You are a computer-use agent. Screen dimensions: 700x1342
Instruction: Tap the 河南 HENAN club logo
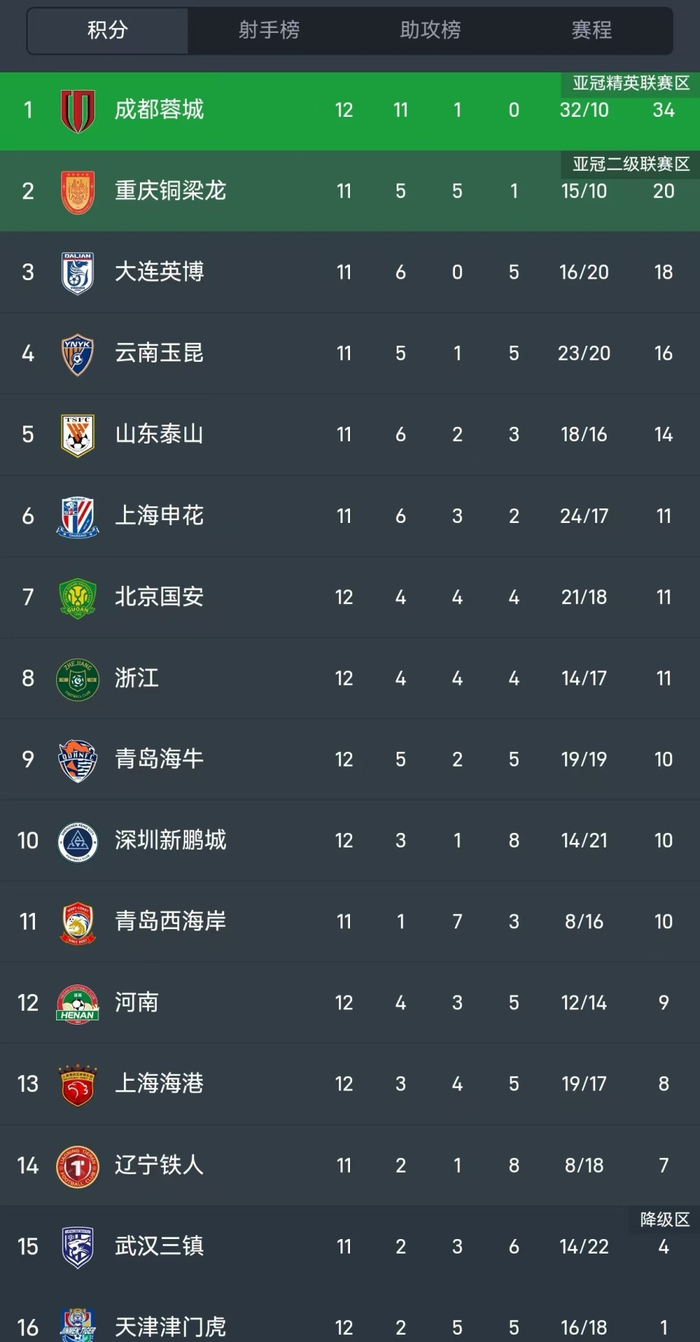point(77,1003)
